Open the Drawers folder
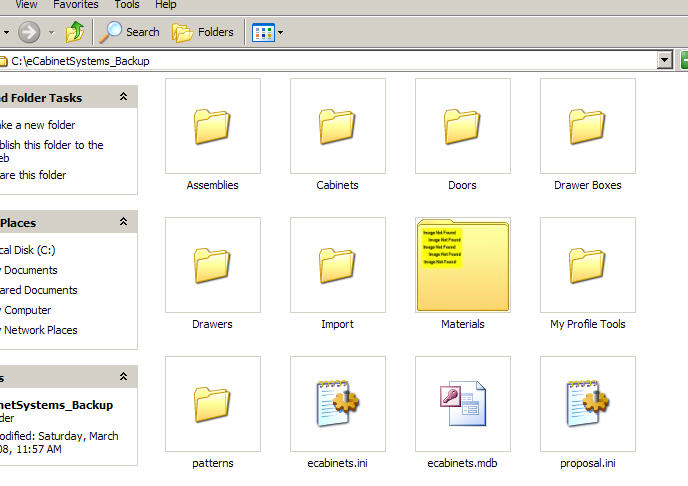Image resolution: width=688 pixels, height=486 pixels. point(213,265)
